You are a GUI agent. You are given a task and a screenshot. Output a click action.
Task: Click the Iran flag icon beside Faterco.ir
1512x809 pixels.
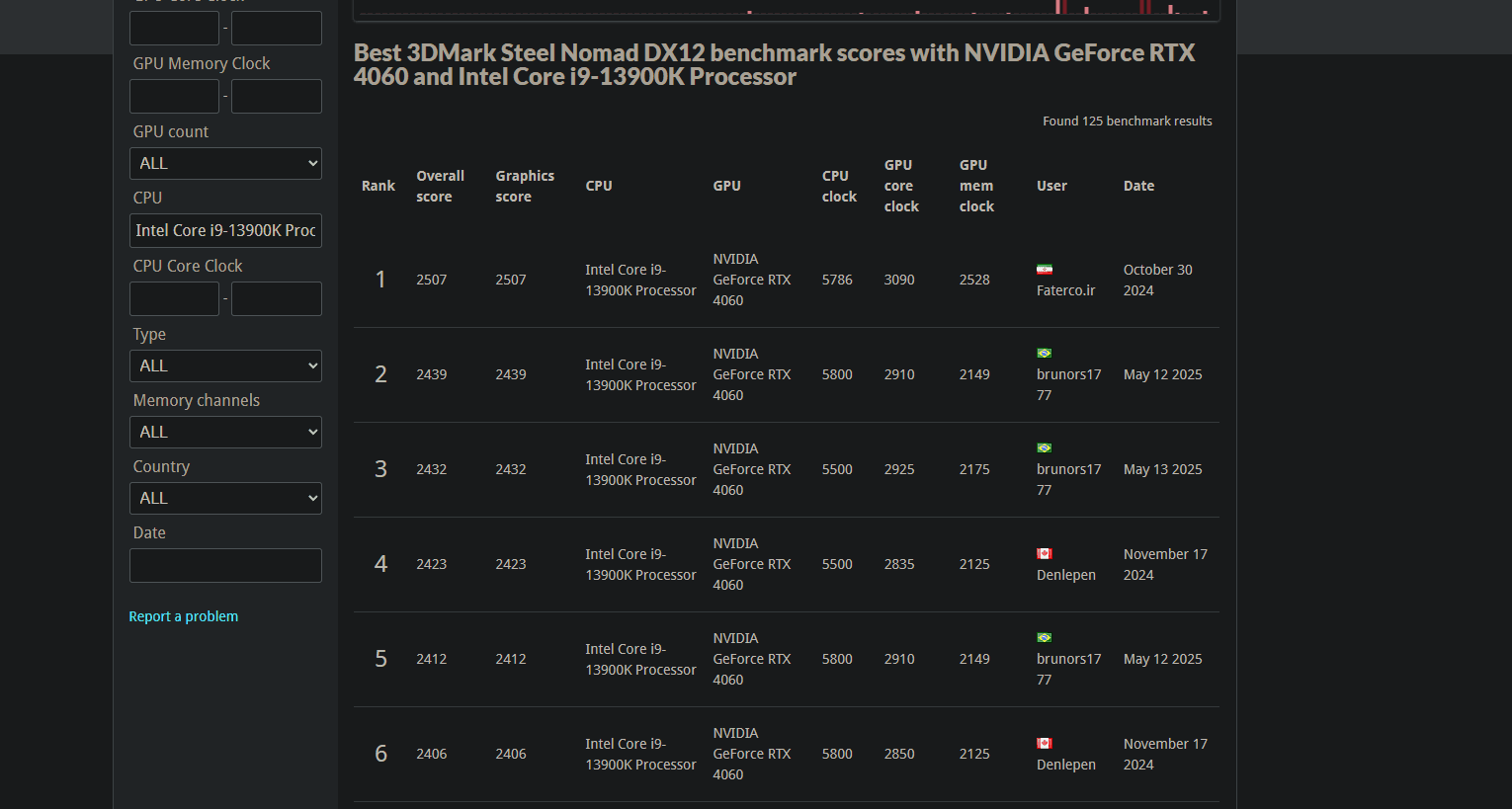(x=1044, y=270)
